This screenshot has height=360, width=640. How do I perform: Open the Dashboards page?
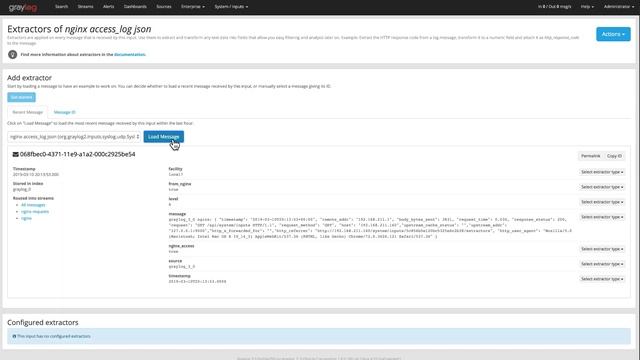tap(135, 7)
